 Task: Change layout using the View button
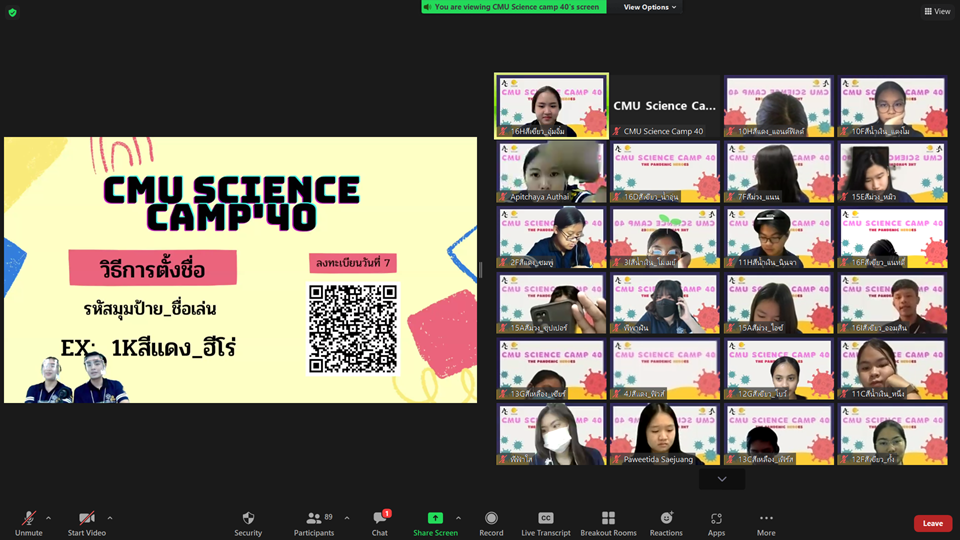coord(937,11)
